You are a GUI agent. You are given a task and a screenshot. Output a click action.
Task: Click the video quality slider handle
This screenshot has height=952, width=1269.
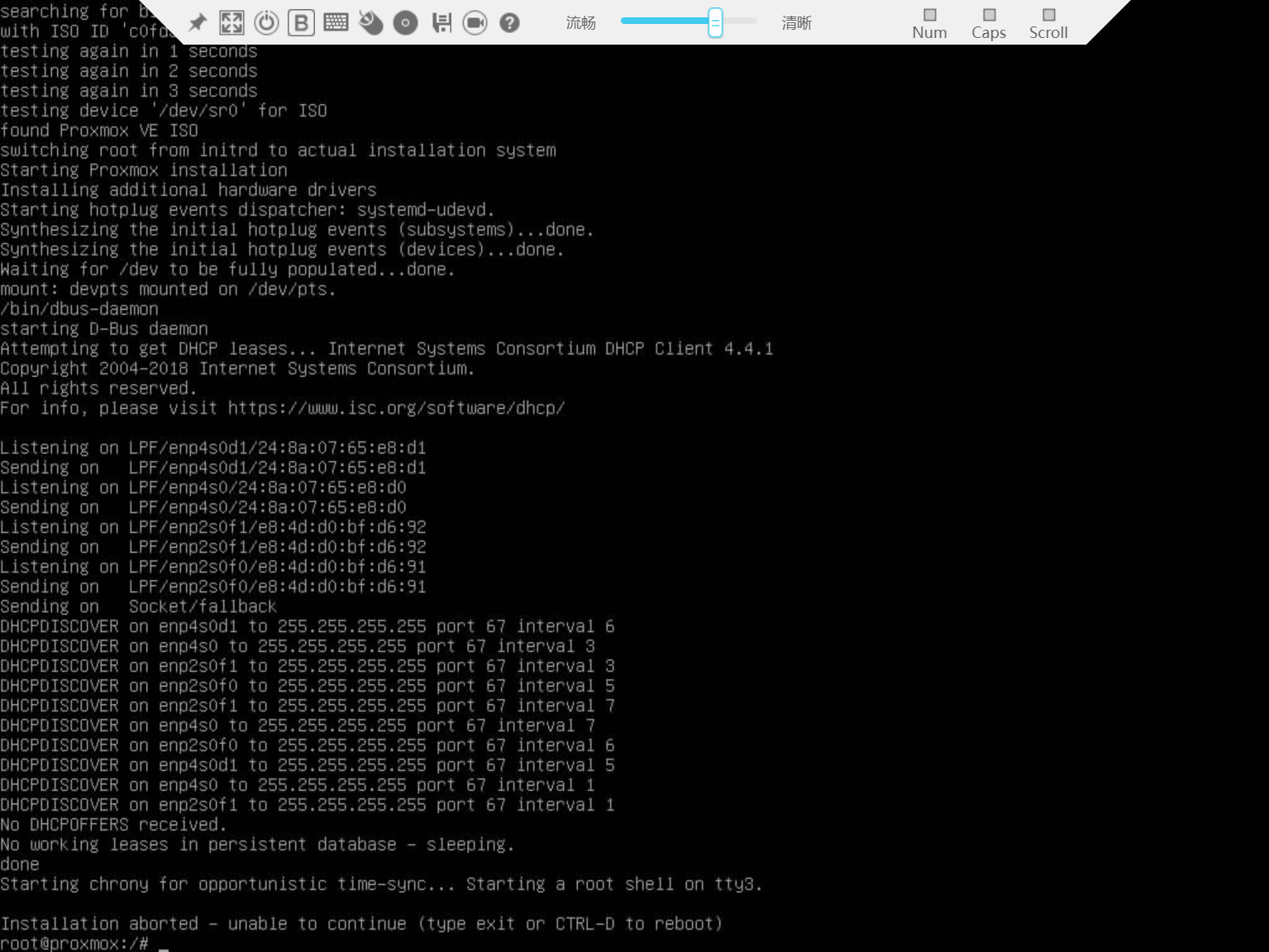(714, 22)
